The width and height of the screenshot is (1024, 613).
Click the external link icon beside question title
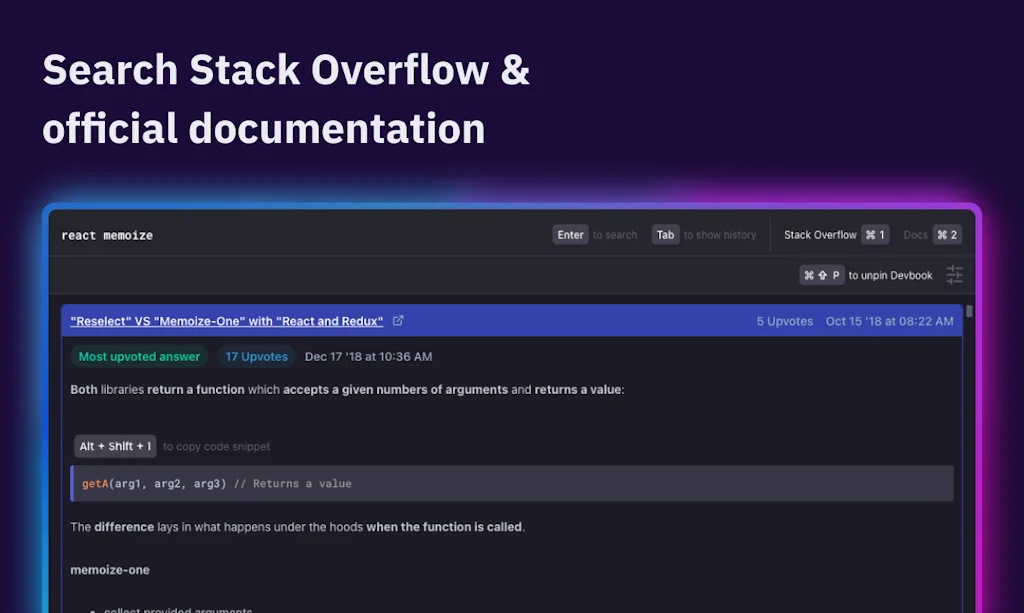coord(398,321)
